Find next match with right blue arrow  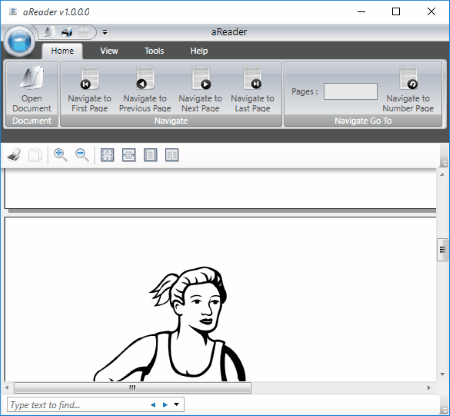165,405
